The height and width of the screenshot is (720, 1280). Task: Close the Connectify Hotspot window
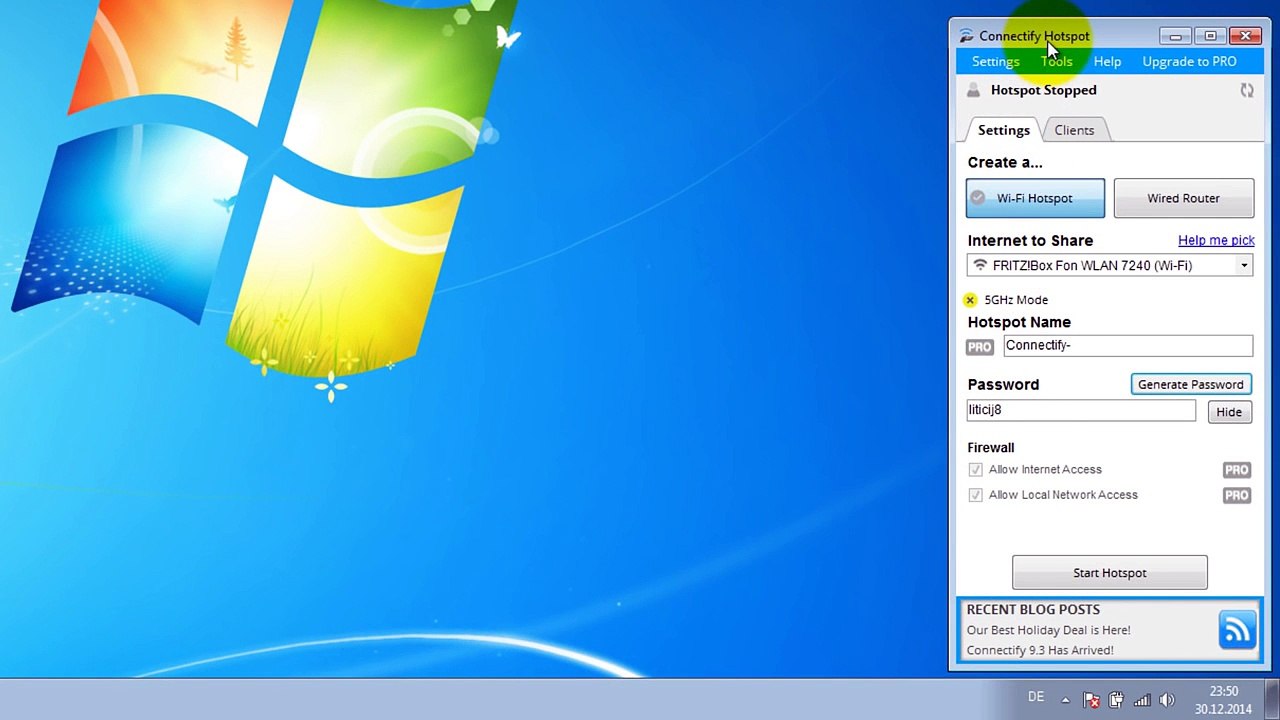pyautogui.click(x=1245, y=36)
